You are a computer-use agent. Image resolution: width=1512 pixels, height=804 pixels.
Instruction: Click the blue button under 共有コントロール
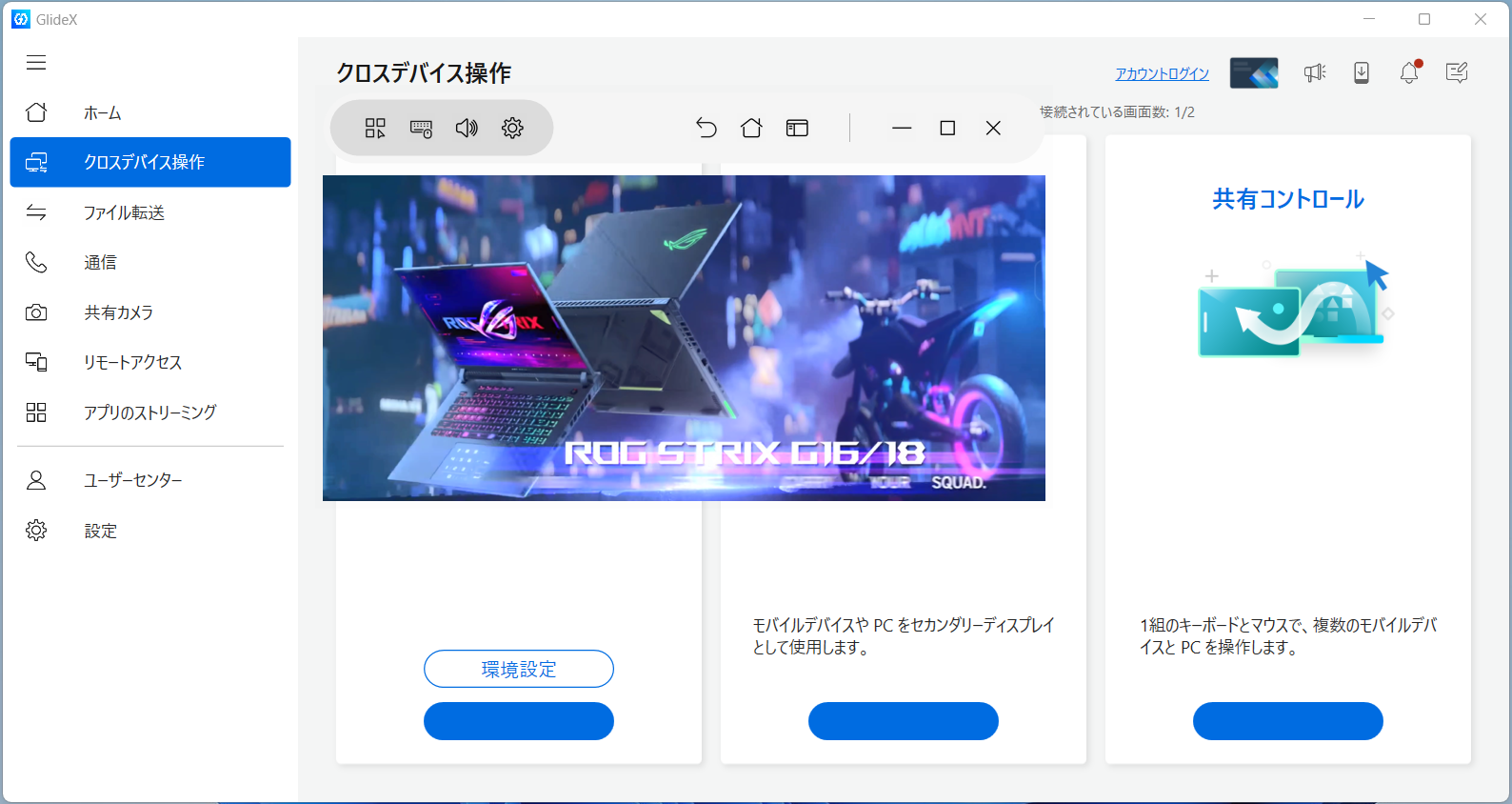tap(1287, 721)
